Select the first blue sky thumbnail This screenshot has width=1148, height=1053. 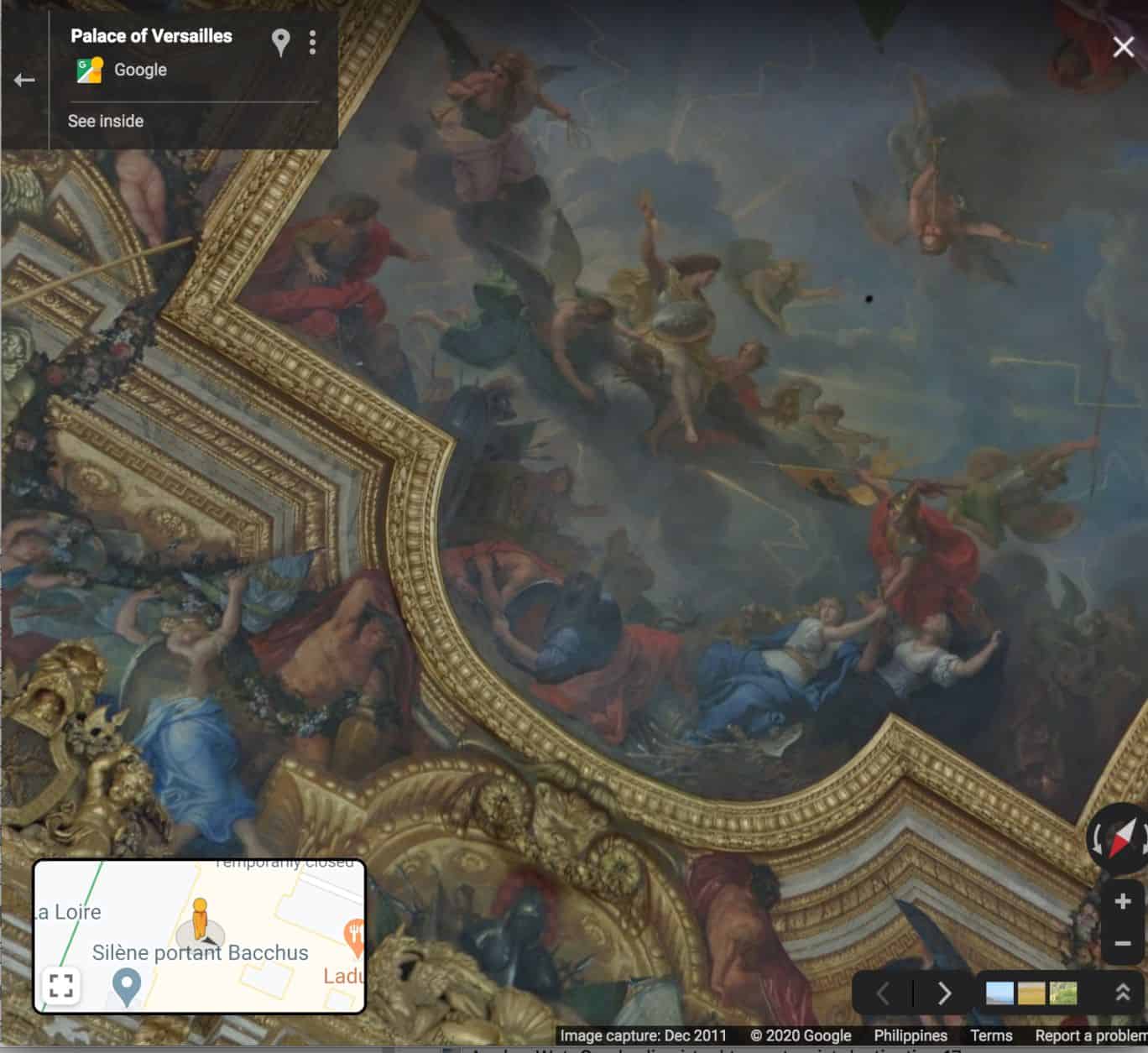point(999,993)
